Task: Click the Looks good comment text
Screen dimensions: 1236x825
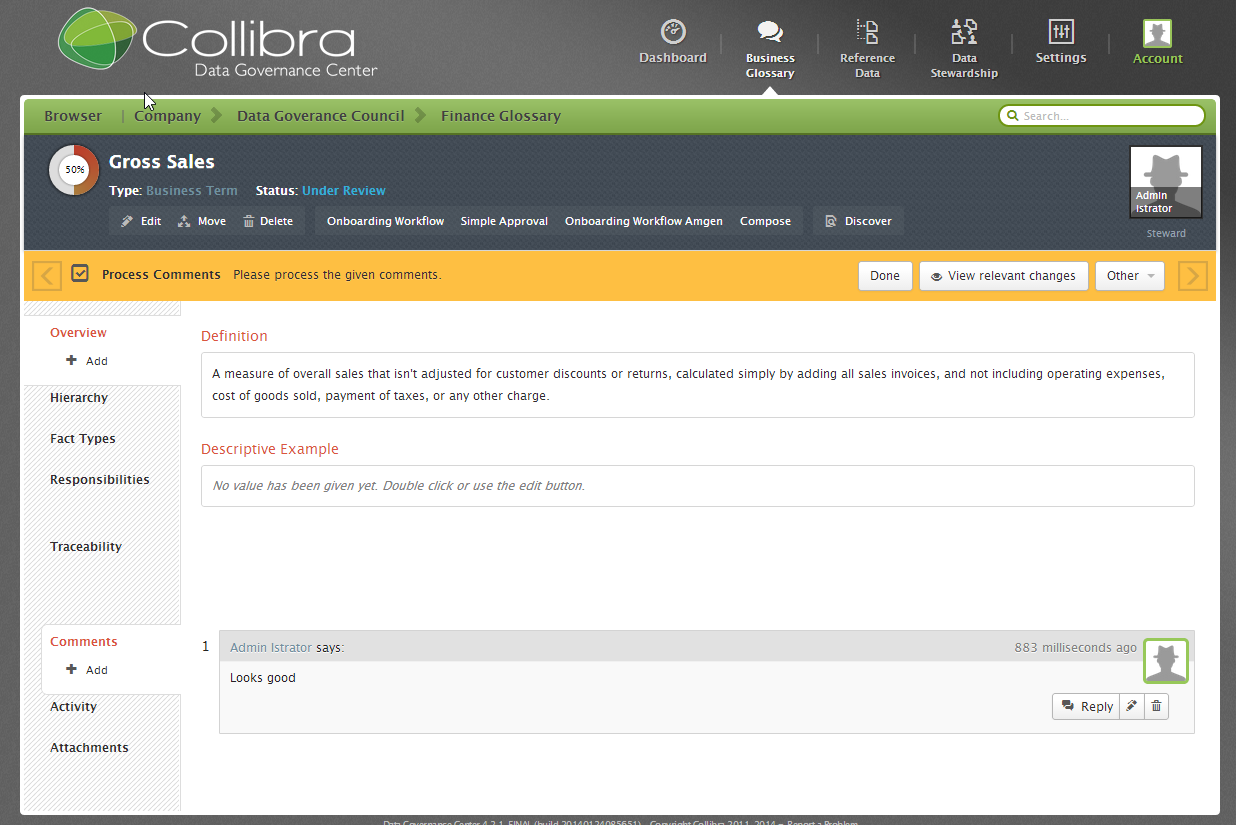Action: [263, 678]
